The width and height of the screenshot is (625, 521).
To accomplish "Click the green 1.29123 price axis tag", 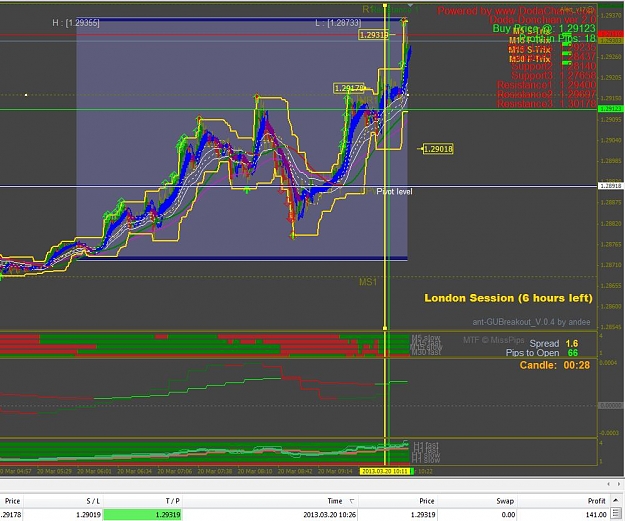I will click(610, 109).
